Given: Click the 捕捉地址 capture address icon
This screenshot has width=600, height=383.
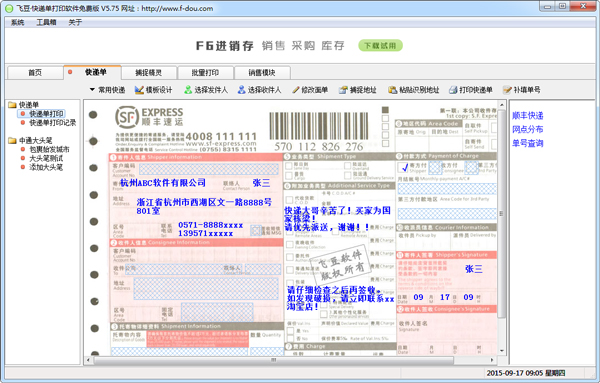Looking at the screenshot, I should tap(343, 90).
